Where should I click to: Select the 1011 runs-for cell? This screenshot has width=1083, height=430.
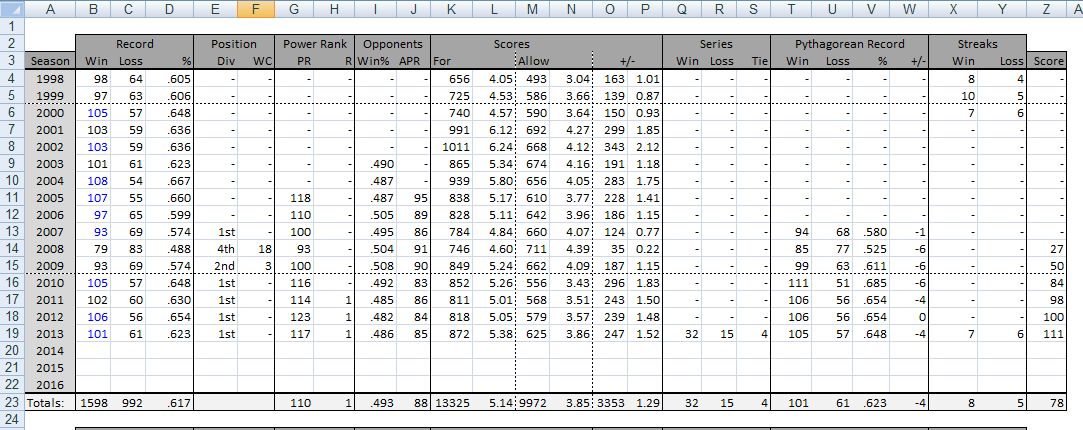tap(454, 146)
